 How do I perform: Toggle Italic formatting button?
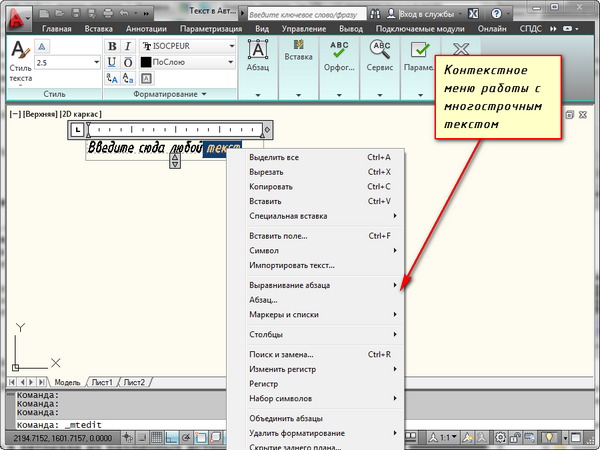click(128, 46)
